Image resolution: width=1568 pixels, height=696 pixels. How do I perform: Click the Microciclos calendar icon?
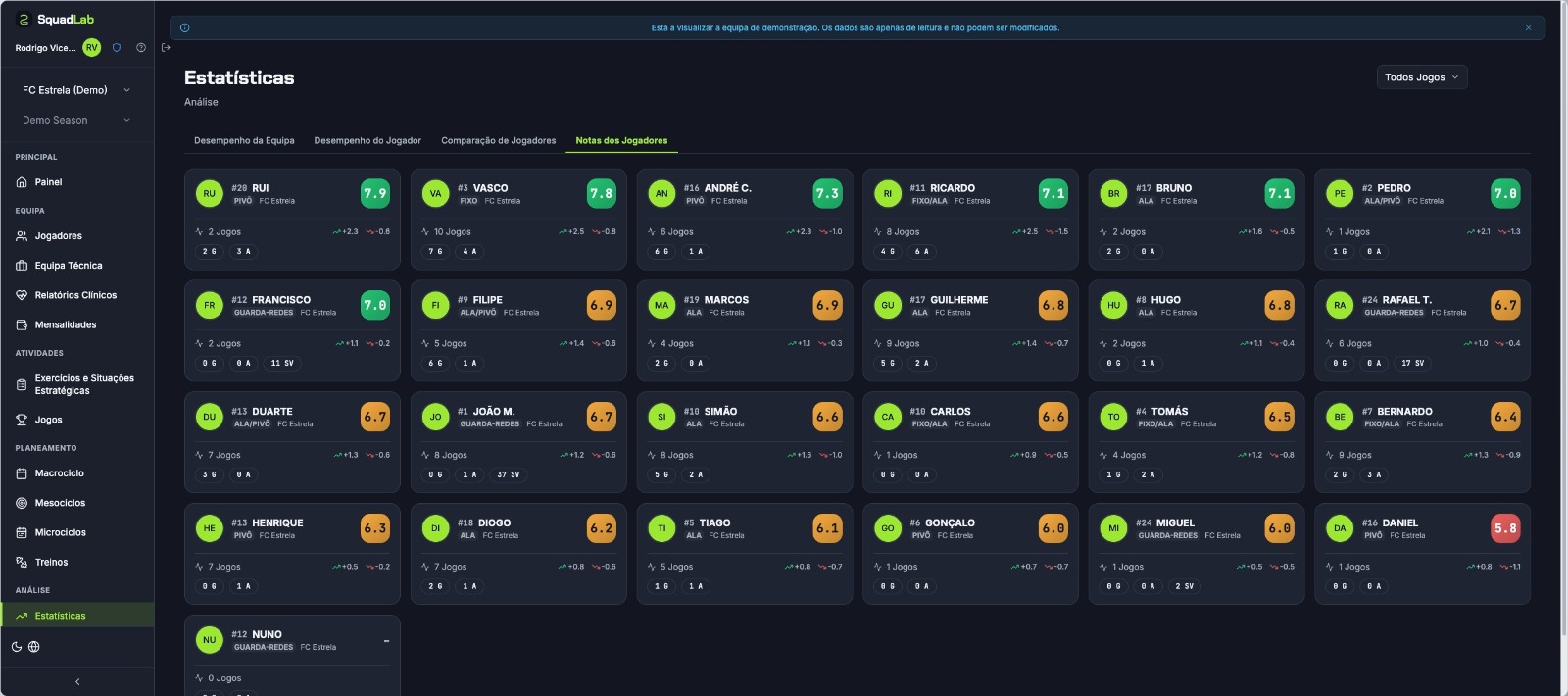pos(22,532)
